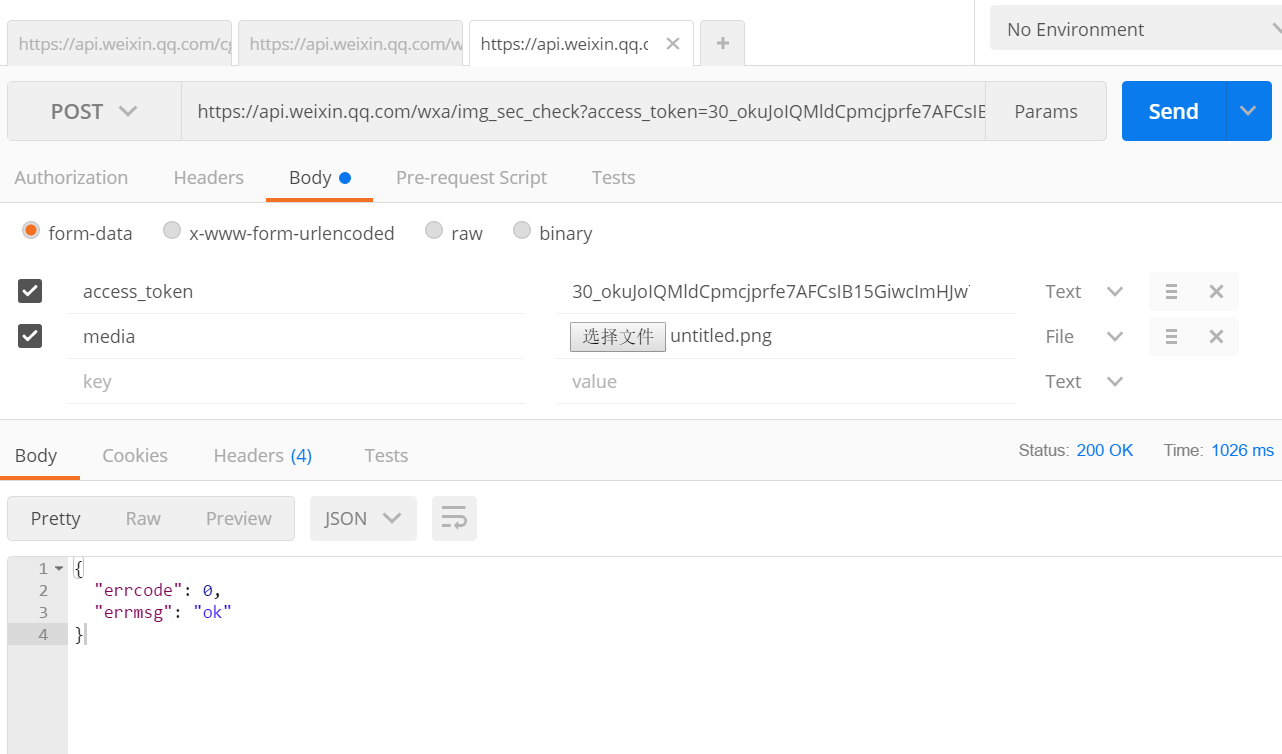The image size is (1282, 754).
Task: Select the Pretty response view
Action: [x=56, y=518]
